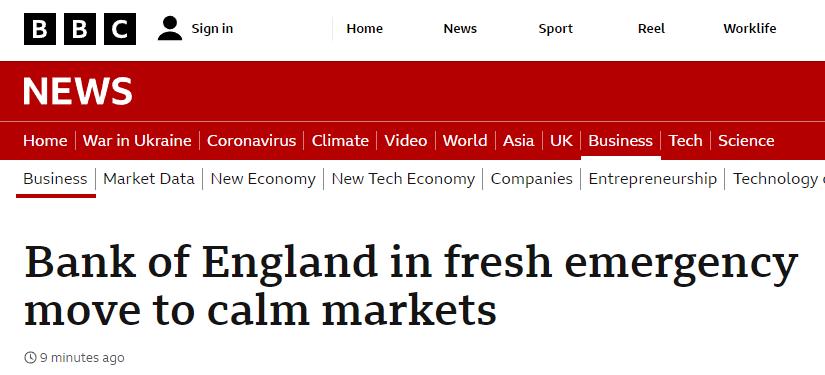
Task: Select War in Ukraine section
Action: pos(137,140)
